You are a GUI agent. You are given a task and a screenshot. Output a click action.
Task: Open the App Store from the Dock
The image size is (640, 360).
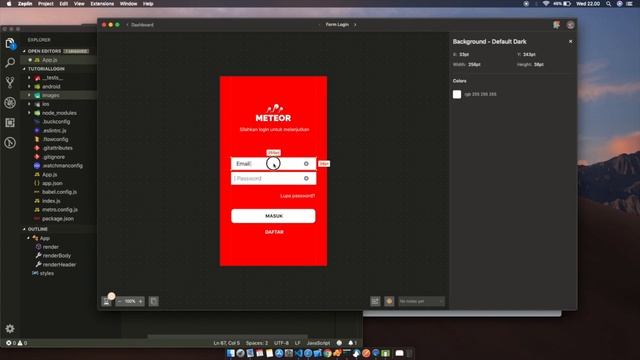point(279,353)
